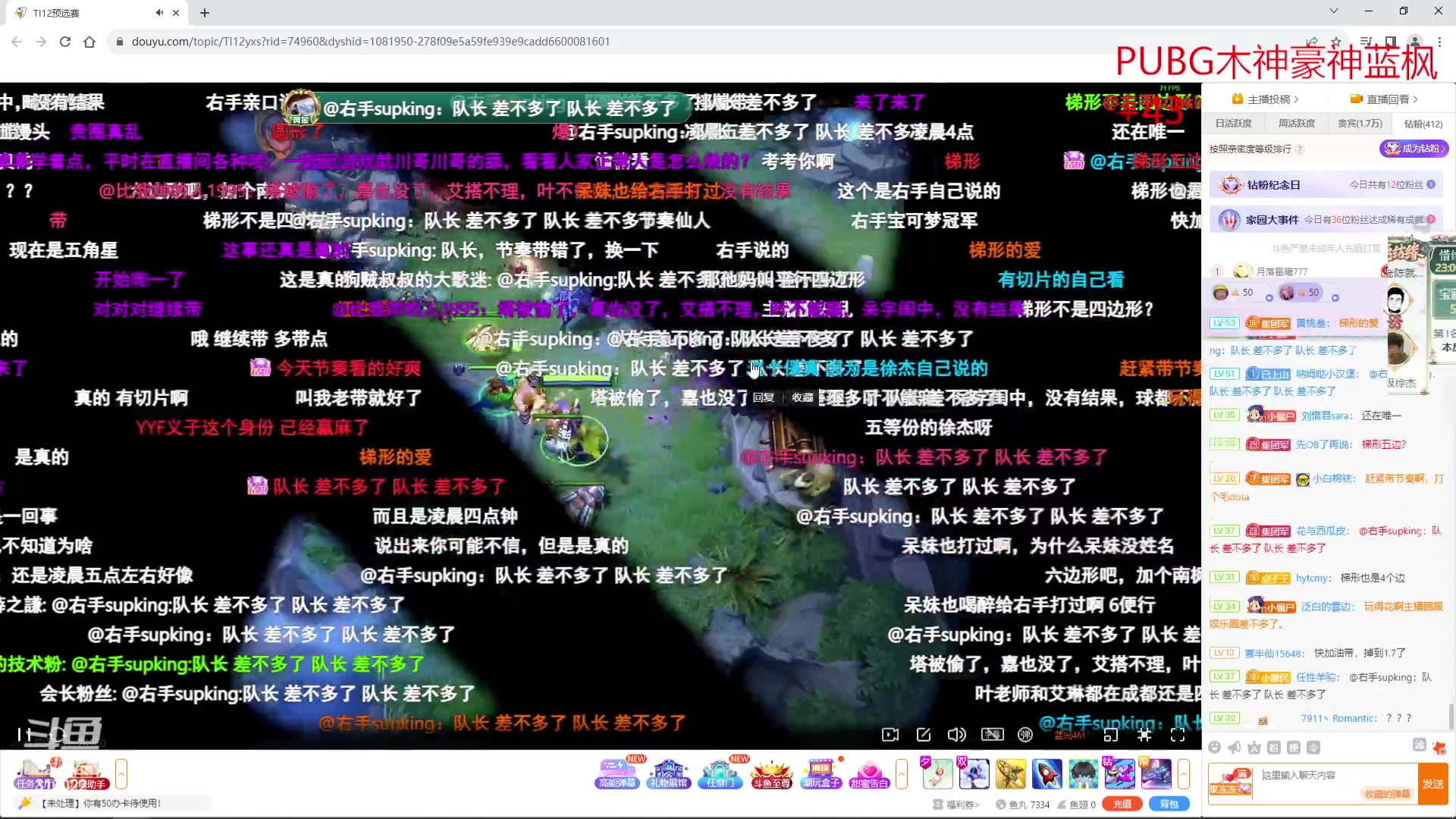The image size is (1456, 819).
Task: Open the 任务大厅 task hall icon
Action: (x=35, y=774)
